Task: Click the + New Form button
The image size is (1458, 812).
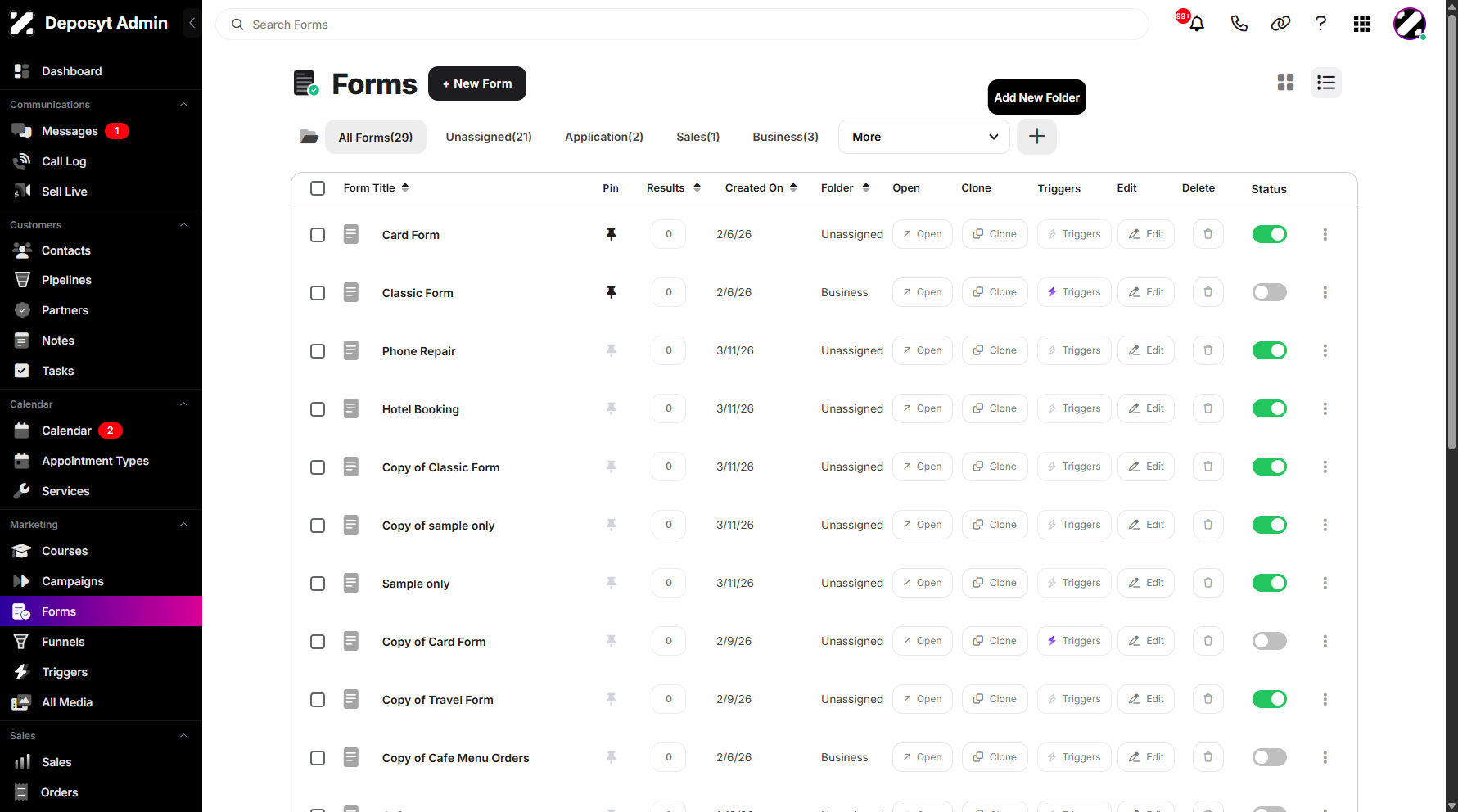Action: coord(477,83)
